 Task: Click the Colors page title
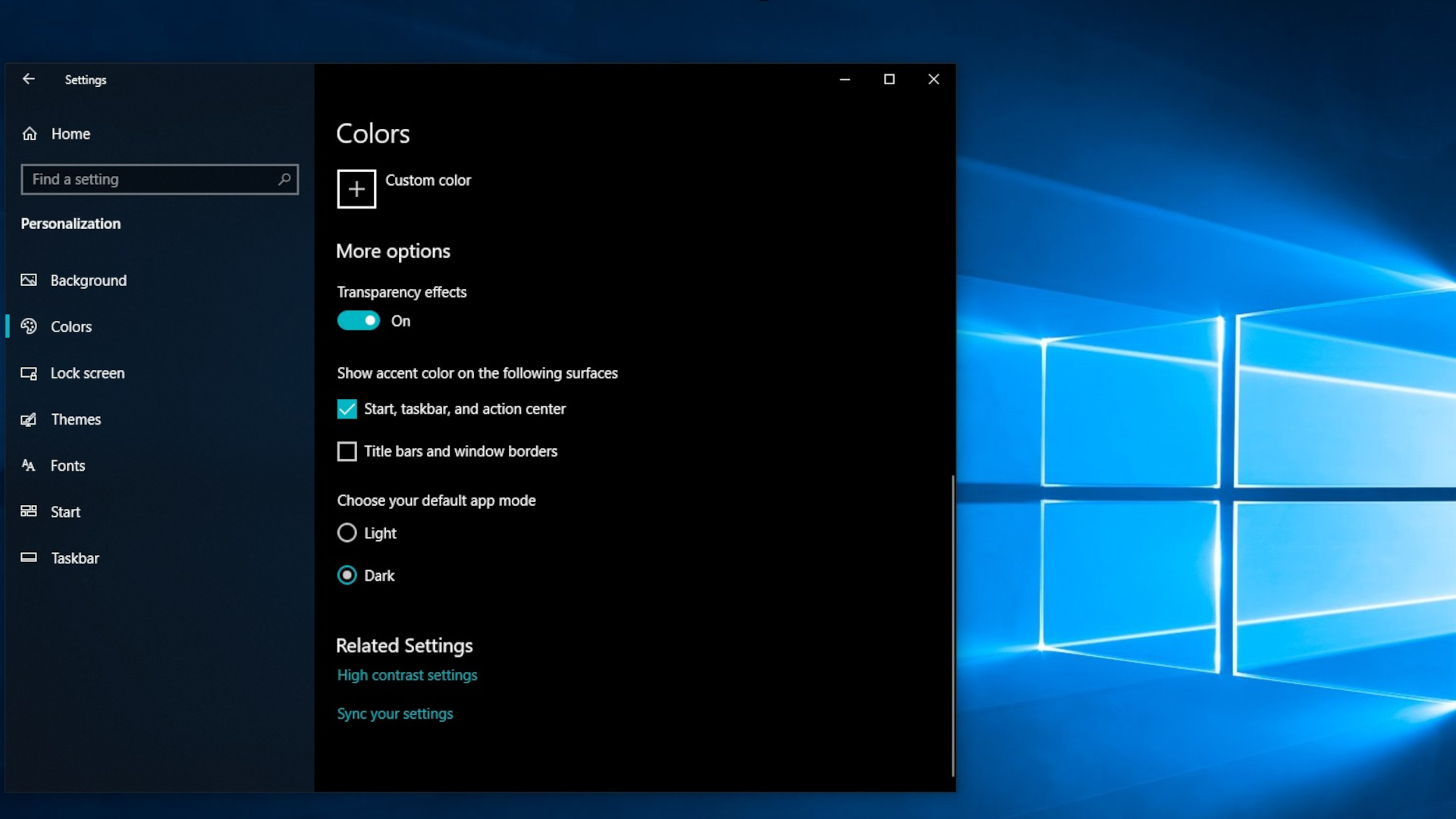click(x=373, y=133)
